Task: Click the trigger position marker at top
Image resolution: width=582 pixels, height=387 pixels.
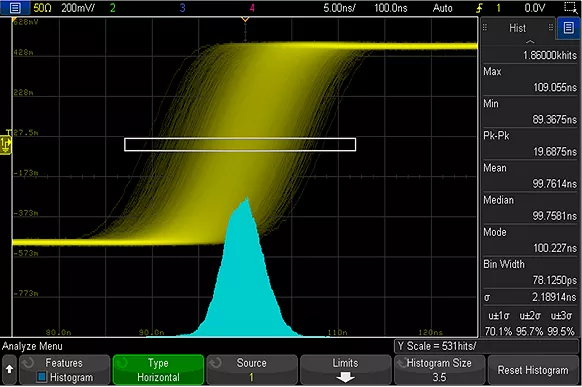Action: 245,19
